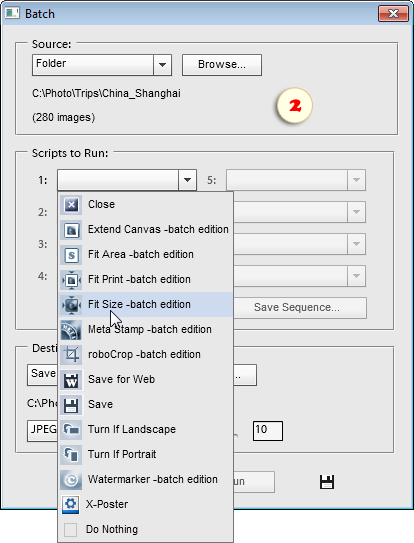This screenshot has height=543, width=414.
Task: Click the Fit Print script icon
Action: point(71,280)
